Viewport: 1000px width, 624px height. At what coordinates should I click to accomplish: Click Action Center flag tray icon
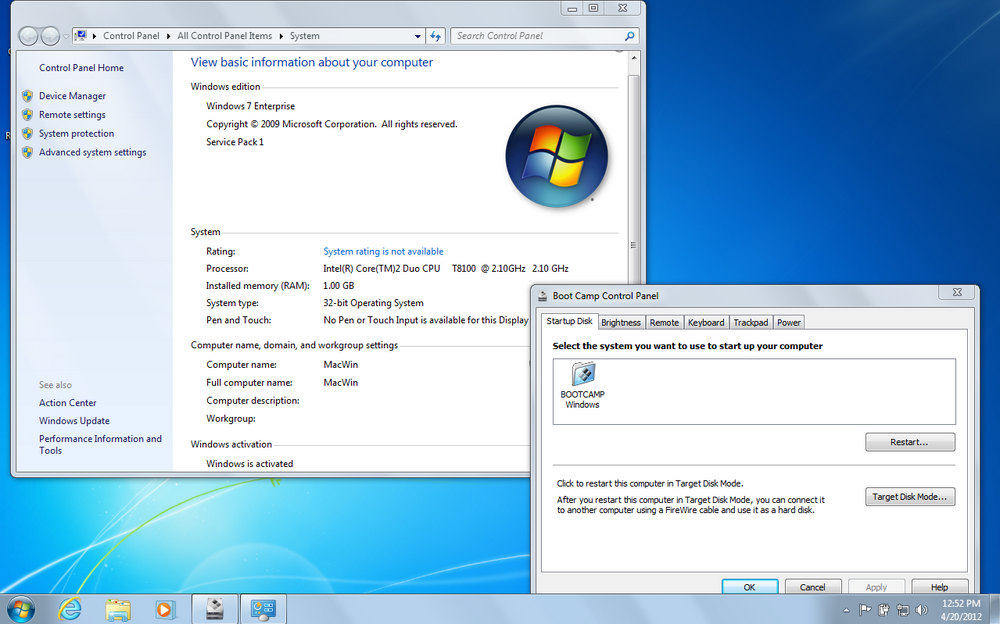coord(865,610)
